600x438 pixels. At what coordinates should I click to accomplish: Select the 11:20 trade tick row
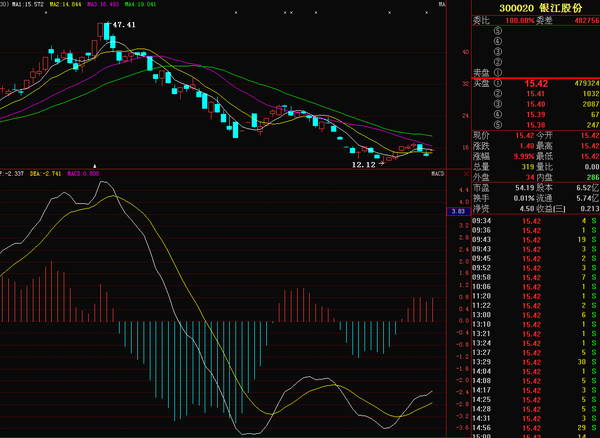(536, 296)
